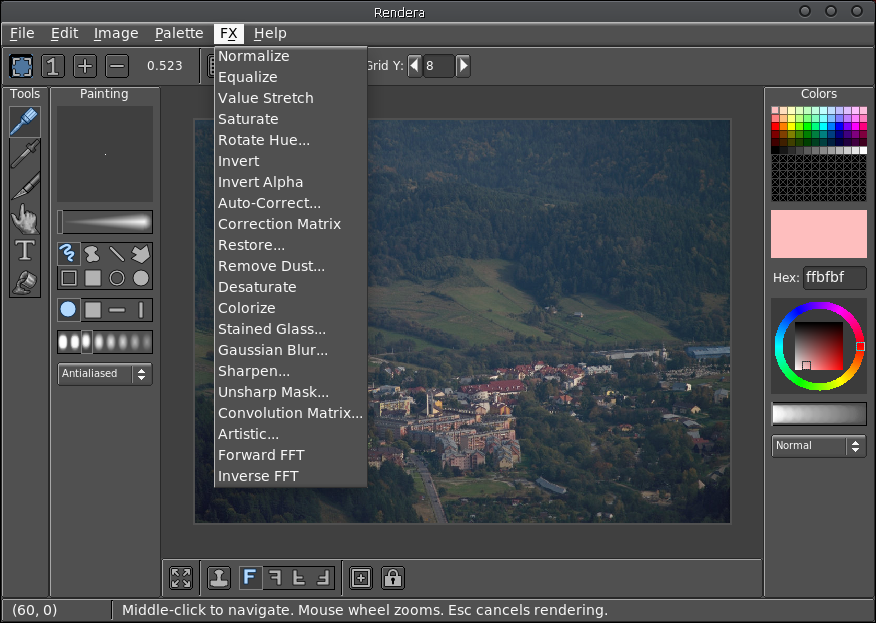Select the paint bucket Fill tool
The width and height of the screenshot is (876, 623).
(25, 282)
